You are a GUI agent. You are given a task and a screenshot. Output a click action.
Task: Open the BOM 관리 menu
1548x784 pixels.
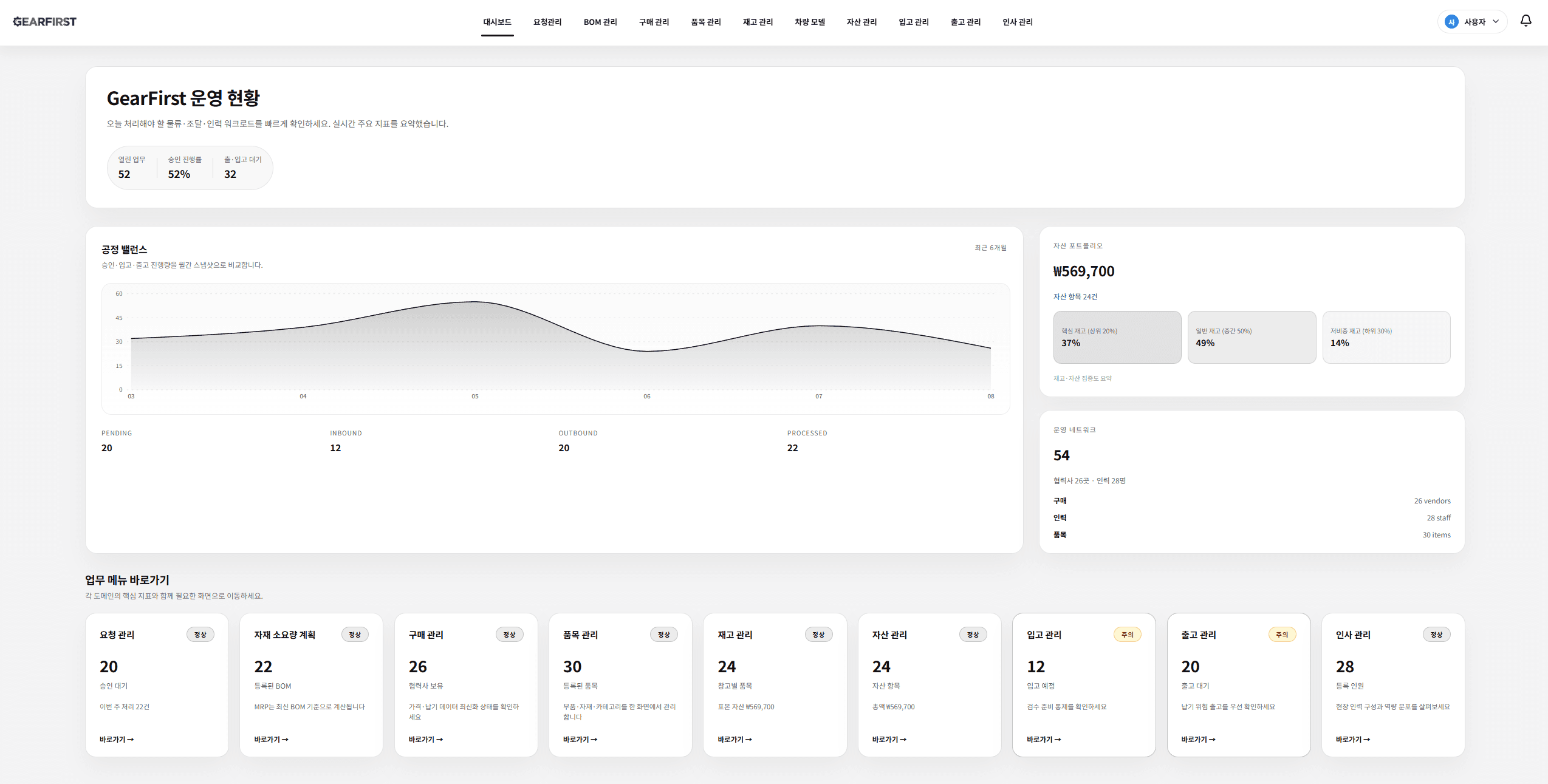pyautogui.click(x=600, y=22)
